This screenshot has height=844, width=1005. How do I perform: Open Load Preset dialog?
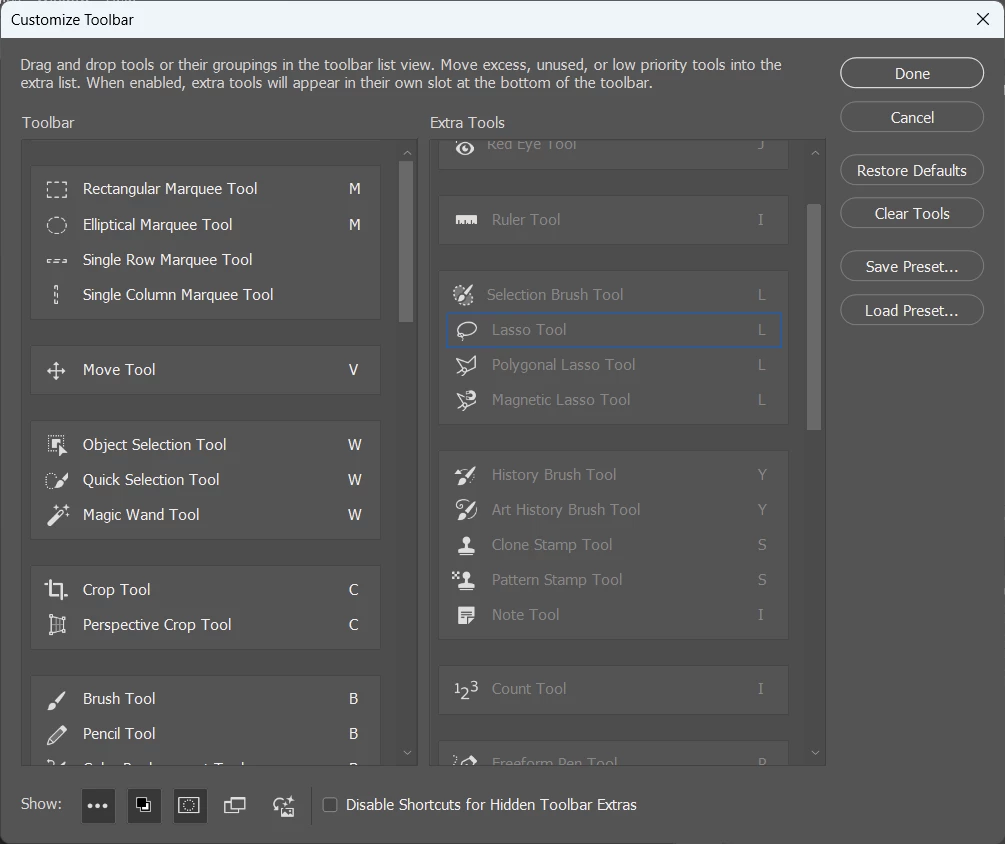pos(912,311)
